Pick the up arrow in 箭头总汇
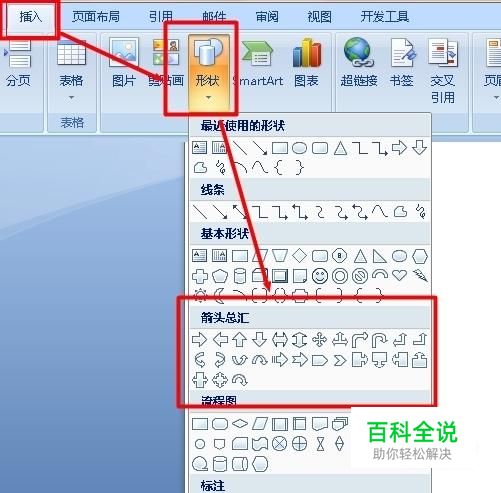 239,340
